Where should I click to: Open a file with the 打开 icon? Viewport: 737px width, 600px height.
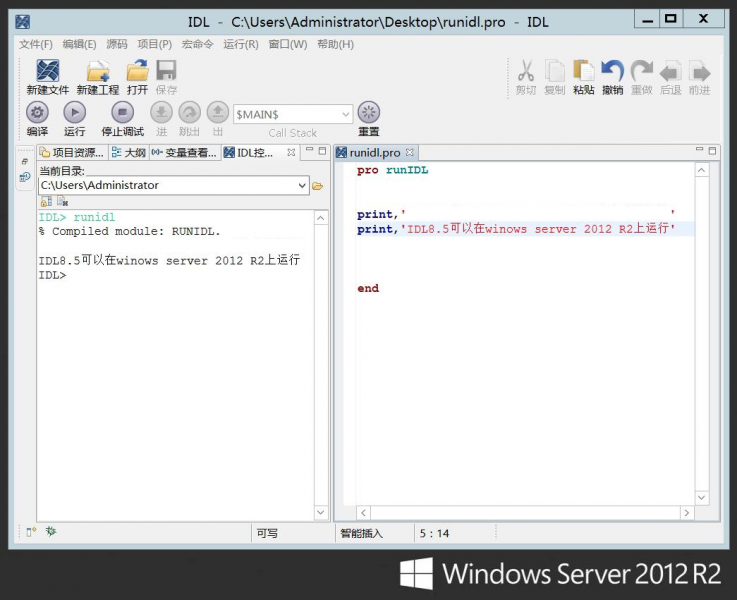137,72
